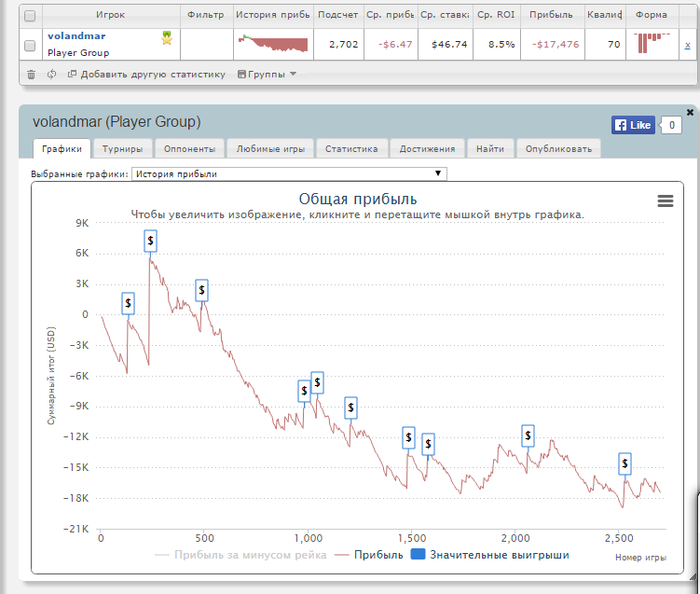Expand the Группы menu
The height and width of the screenshot is (594, 700).
tap(267, 74)
